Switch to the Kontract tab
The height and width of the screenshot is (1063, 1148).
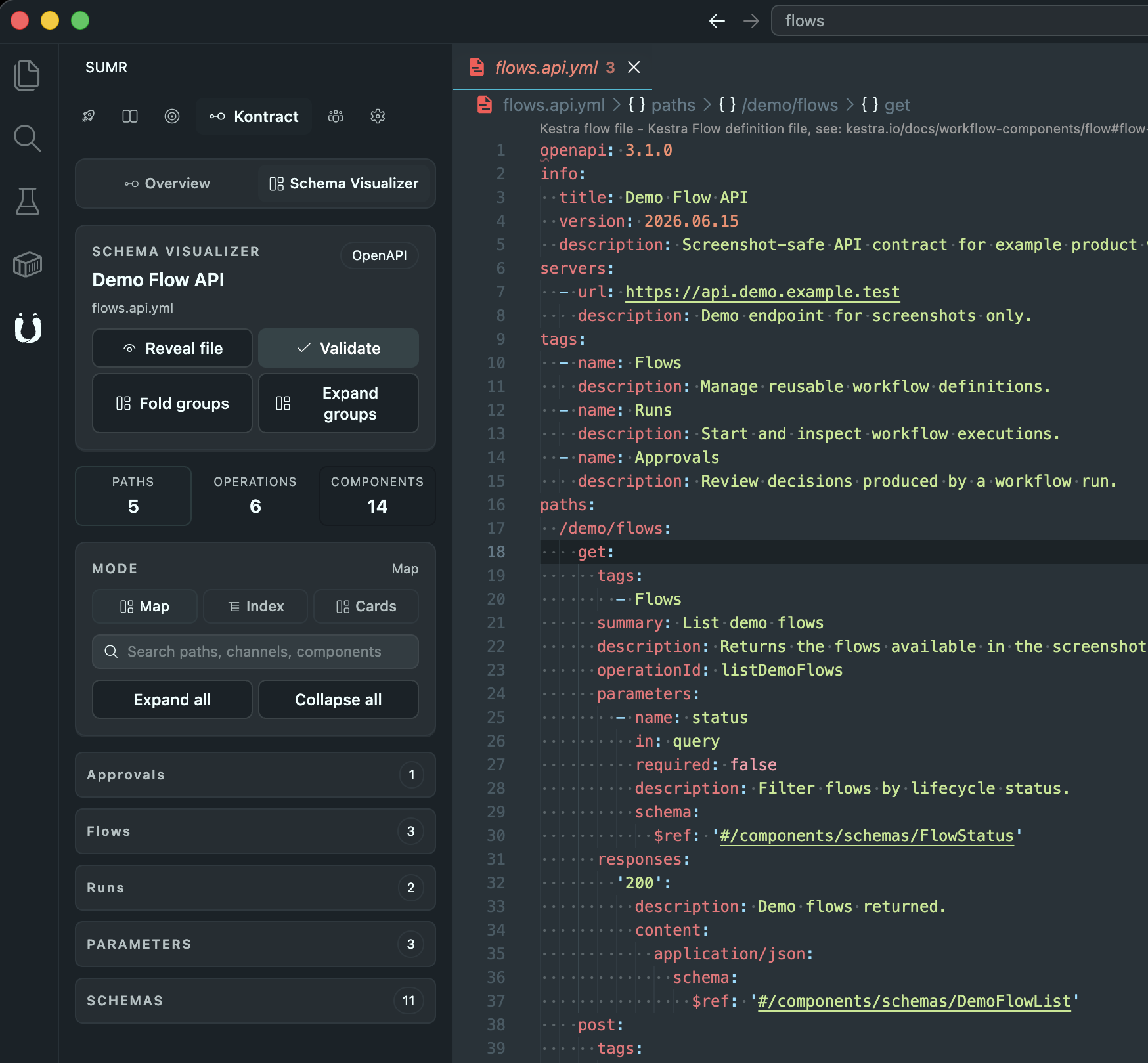(x=254, y=116)
